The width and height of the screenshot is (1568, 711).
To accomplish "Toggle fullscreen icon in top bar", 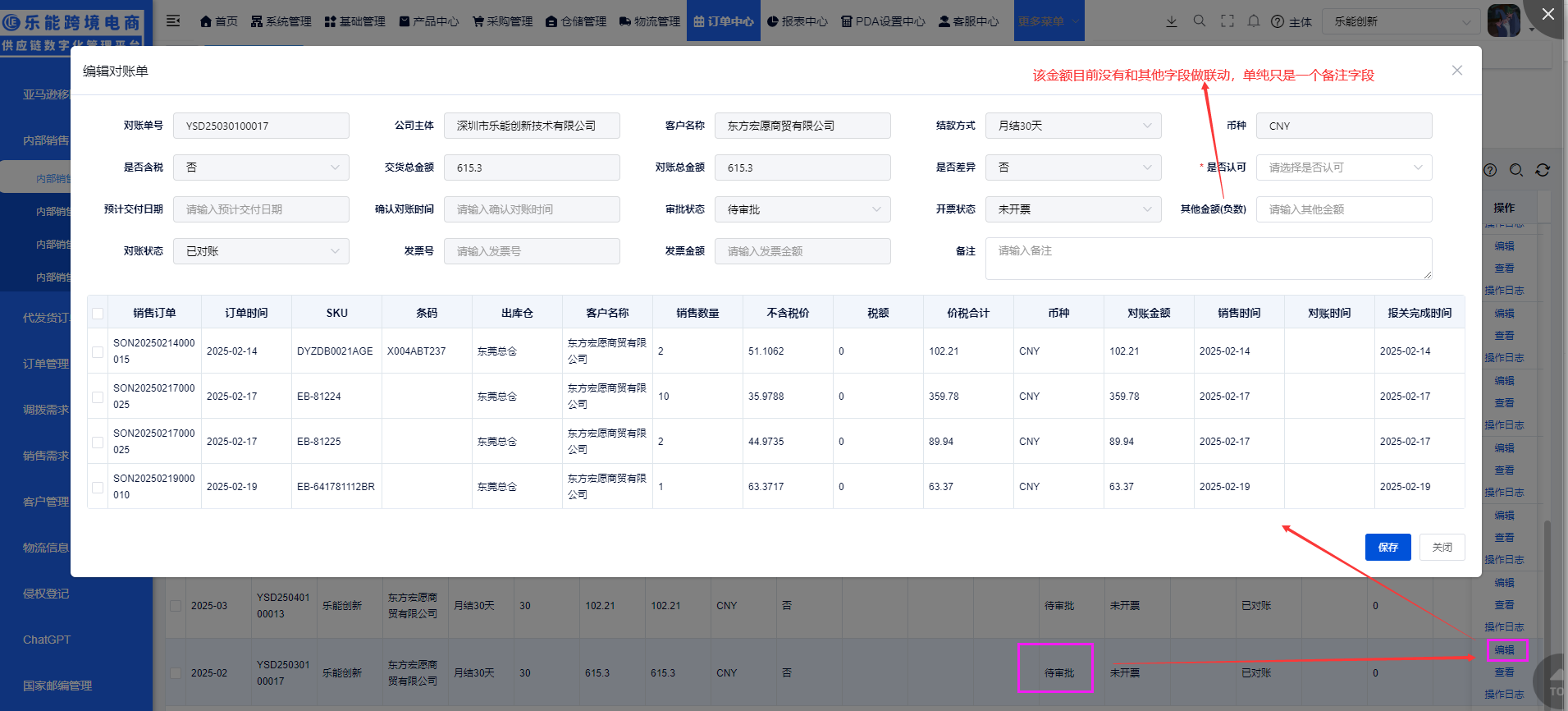I will (1227, 21).
